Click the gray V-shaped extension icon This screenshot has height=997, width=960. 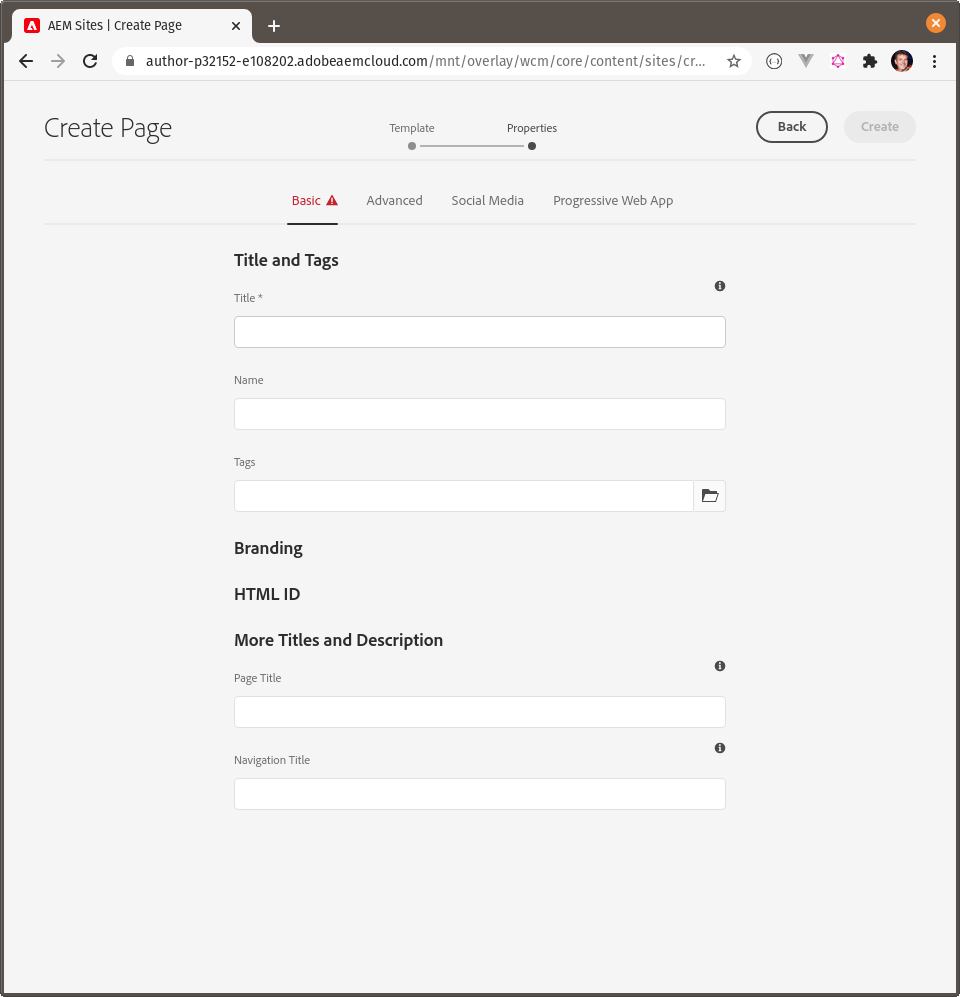click(806, 61)
